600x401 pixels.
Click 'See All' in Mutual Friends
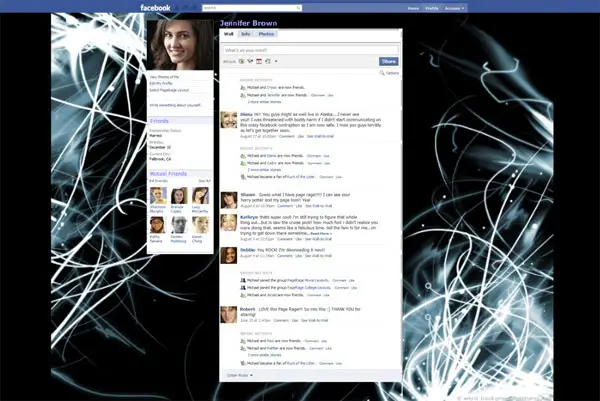pos(204,181)
